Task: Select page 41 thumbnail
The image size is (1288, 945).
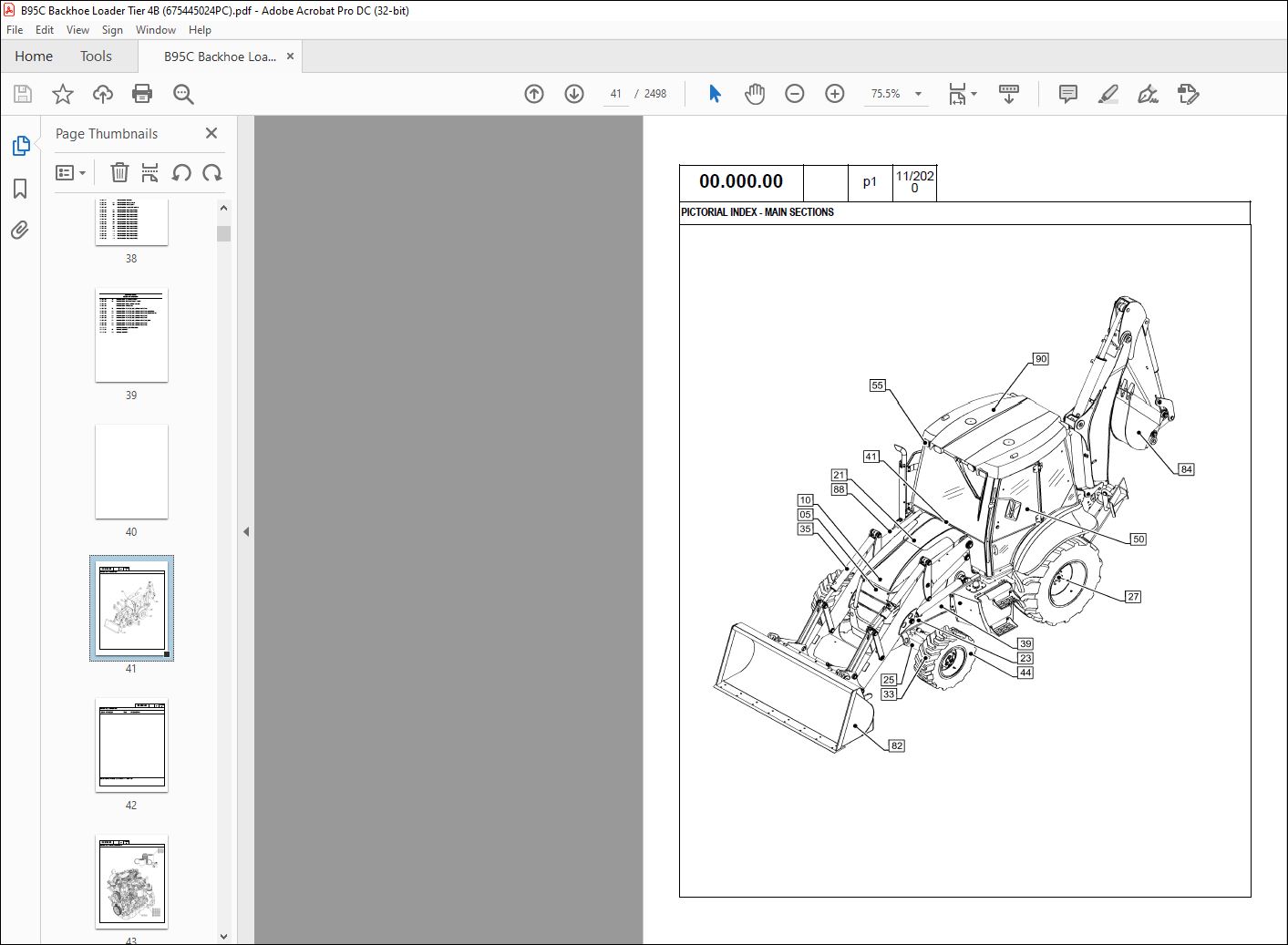Action: (131, 608)
